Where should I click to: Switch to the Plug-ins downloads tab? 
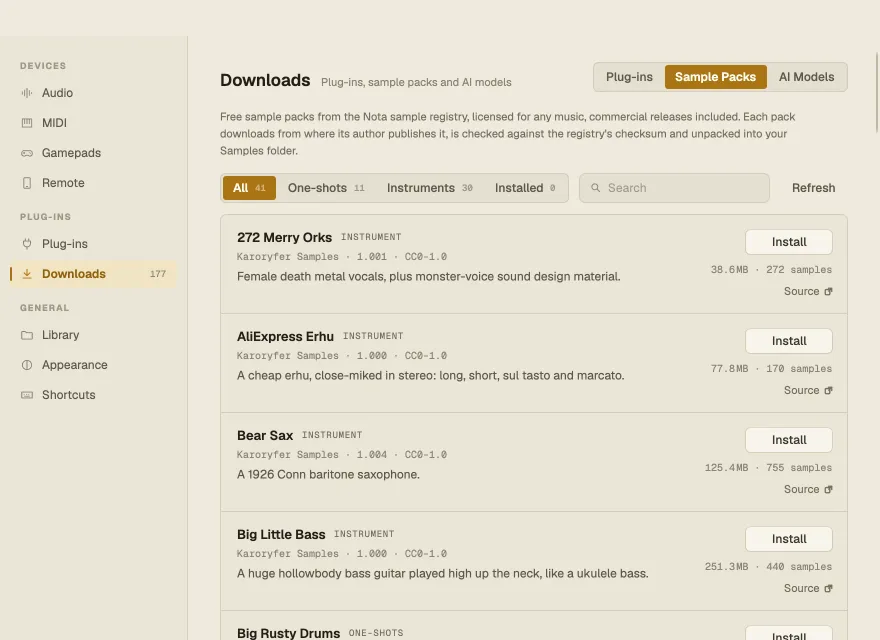629,77
